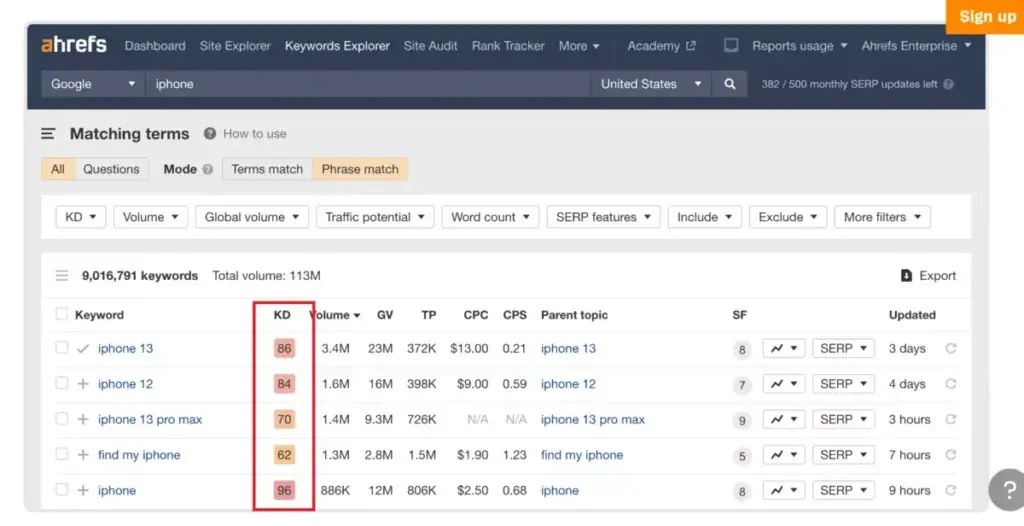Click the iphone 13 keyword link
The image size is (1024, 526).
[125, 348]
